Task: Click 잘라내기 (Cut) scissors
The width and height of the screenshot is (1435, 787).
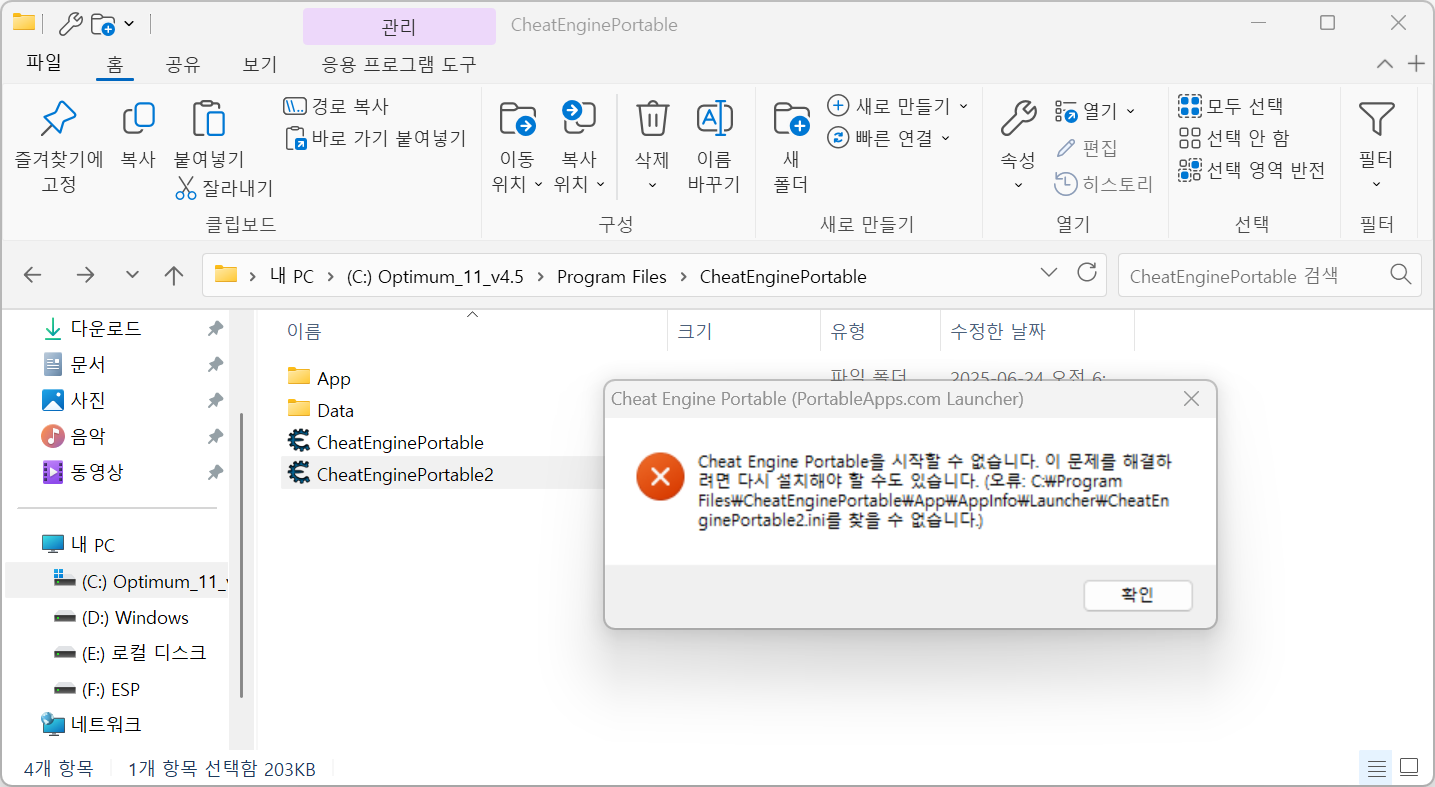Action: [x=224, y=188]
